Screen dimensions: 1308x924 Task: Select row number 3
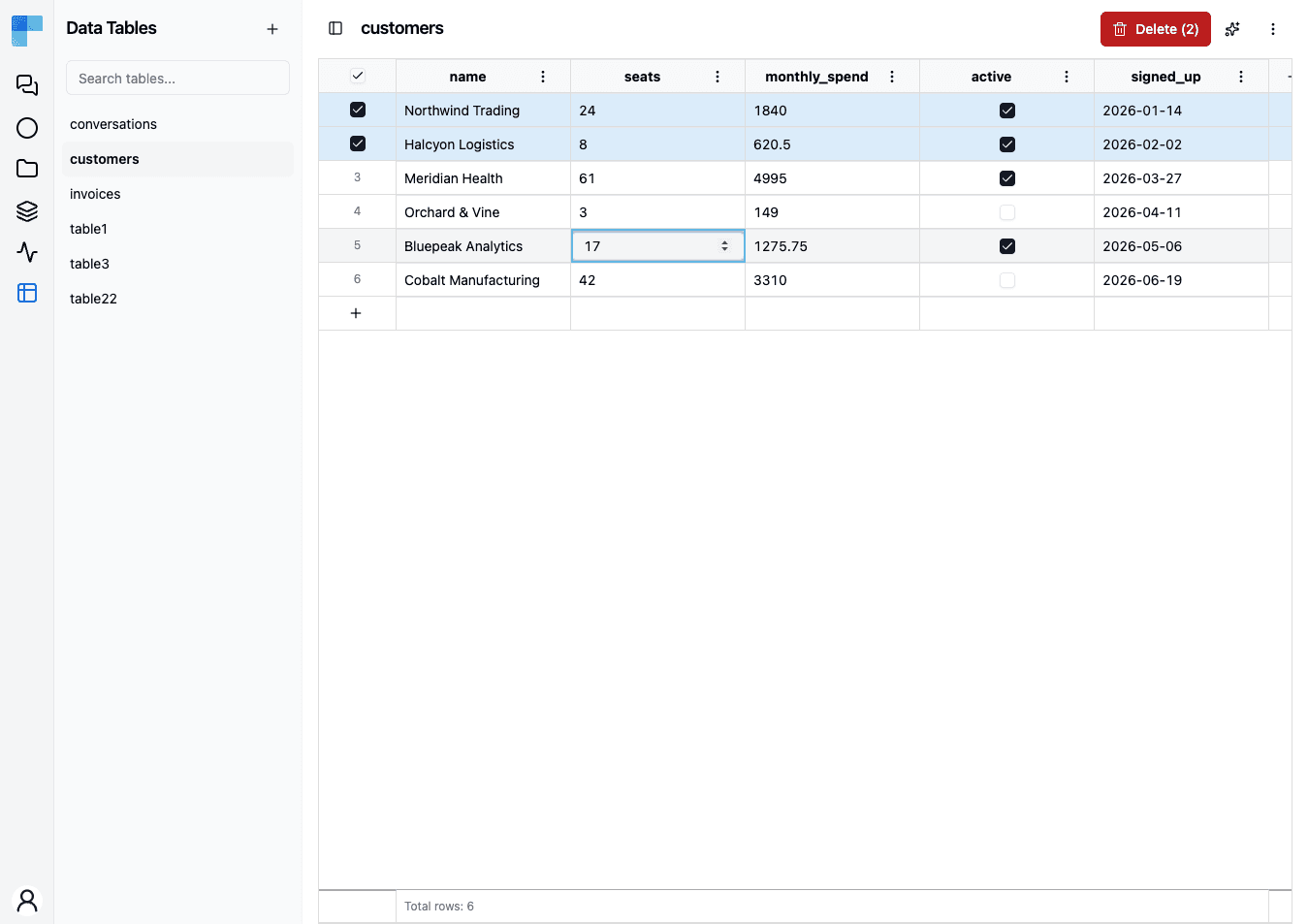pyautogui.click(x=357, y=177)
